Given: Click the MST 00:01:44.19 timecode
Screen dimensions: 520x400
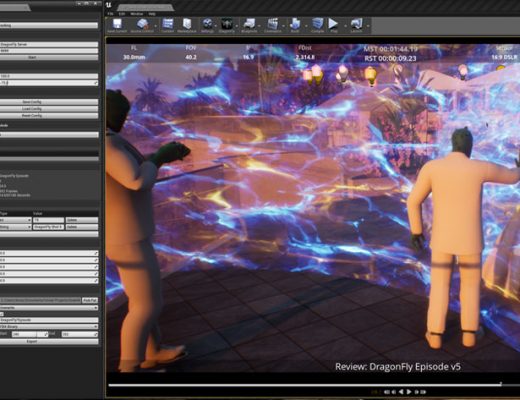Looking at the screenshot, I should point(390,49).
